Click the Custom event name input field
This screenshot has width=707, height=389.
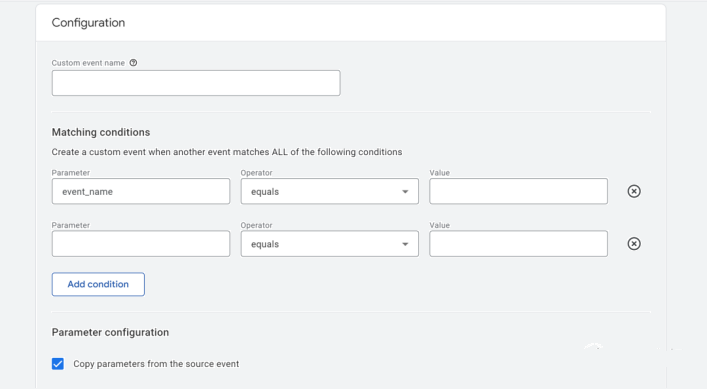pos(196,83)
